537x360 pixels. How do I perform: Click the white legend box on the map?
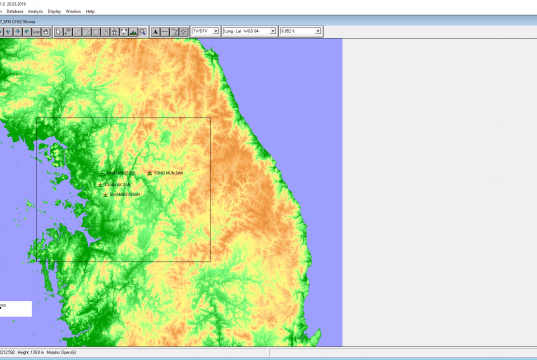tap(16, 309)
